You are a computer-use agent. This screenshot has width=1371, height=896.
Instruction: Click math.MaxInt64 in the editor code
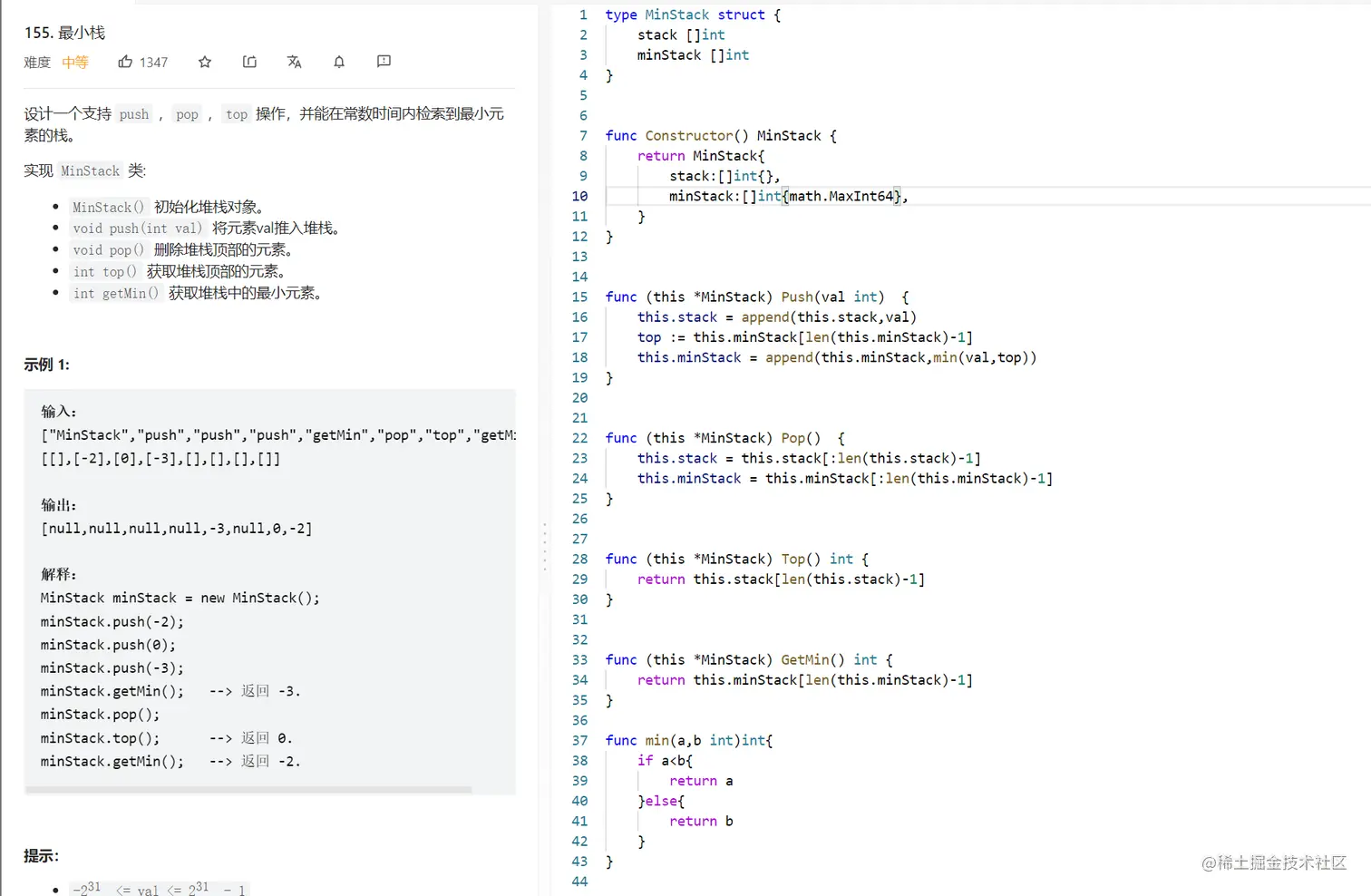841,196
